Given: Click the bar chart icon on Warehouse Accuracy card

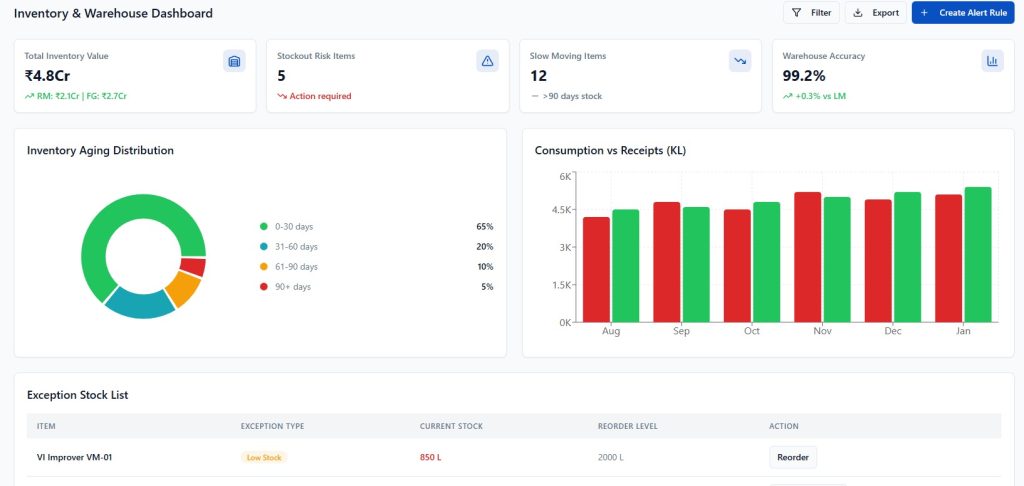Looking at the screenshot, I should [993, 61].
